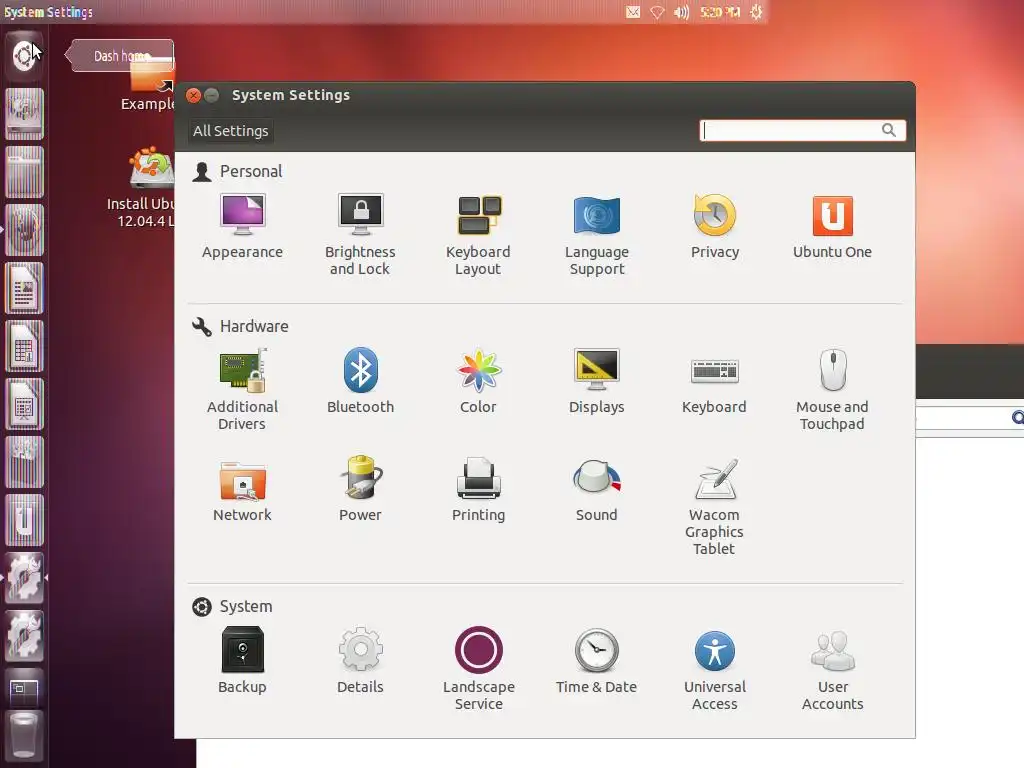Close the System Settings window
This screenshot has width=1024, height=768.
tap(193, 95)
